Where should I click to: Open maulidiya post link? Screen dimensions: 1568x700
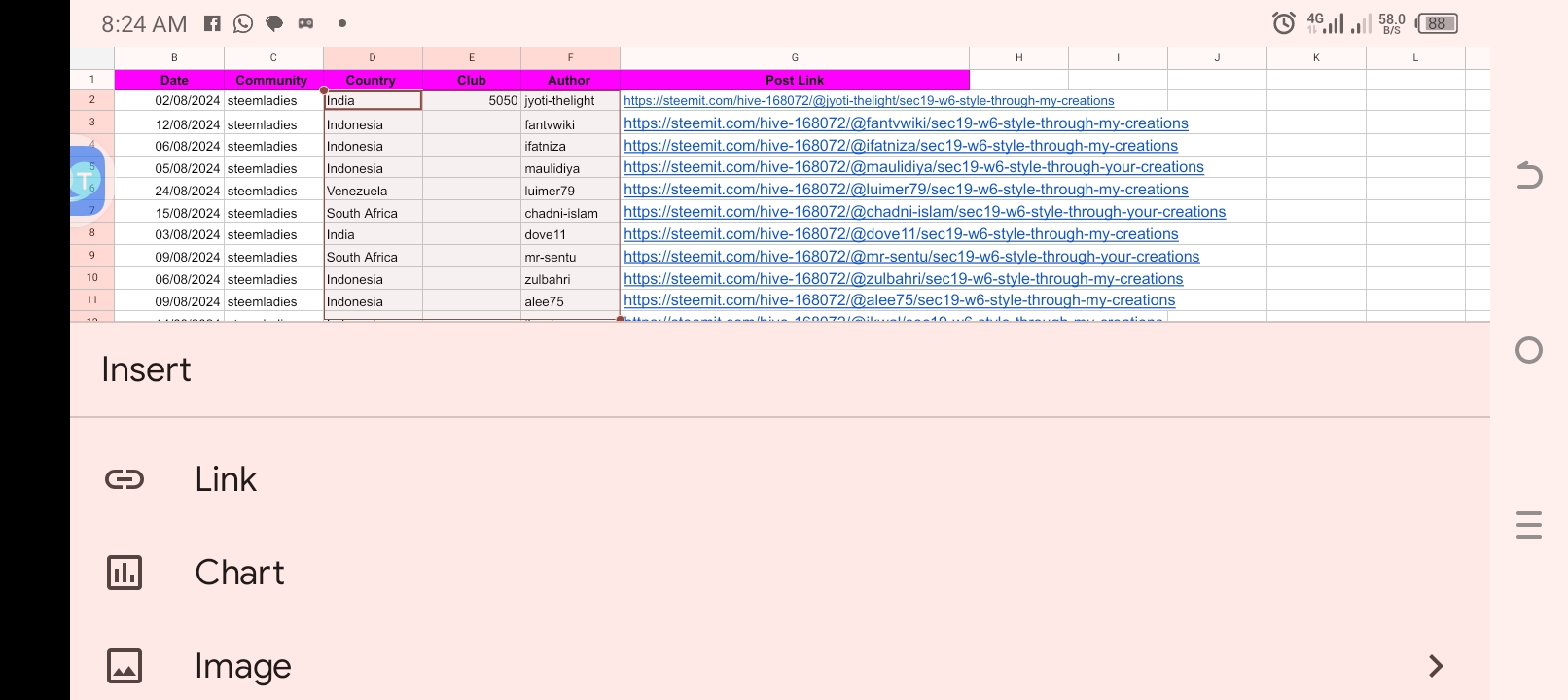[x=913, y=167]
